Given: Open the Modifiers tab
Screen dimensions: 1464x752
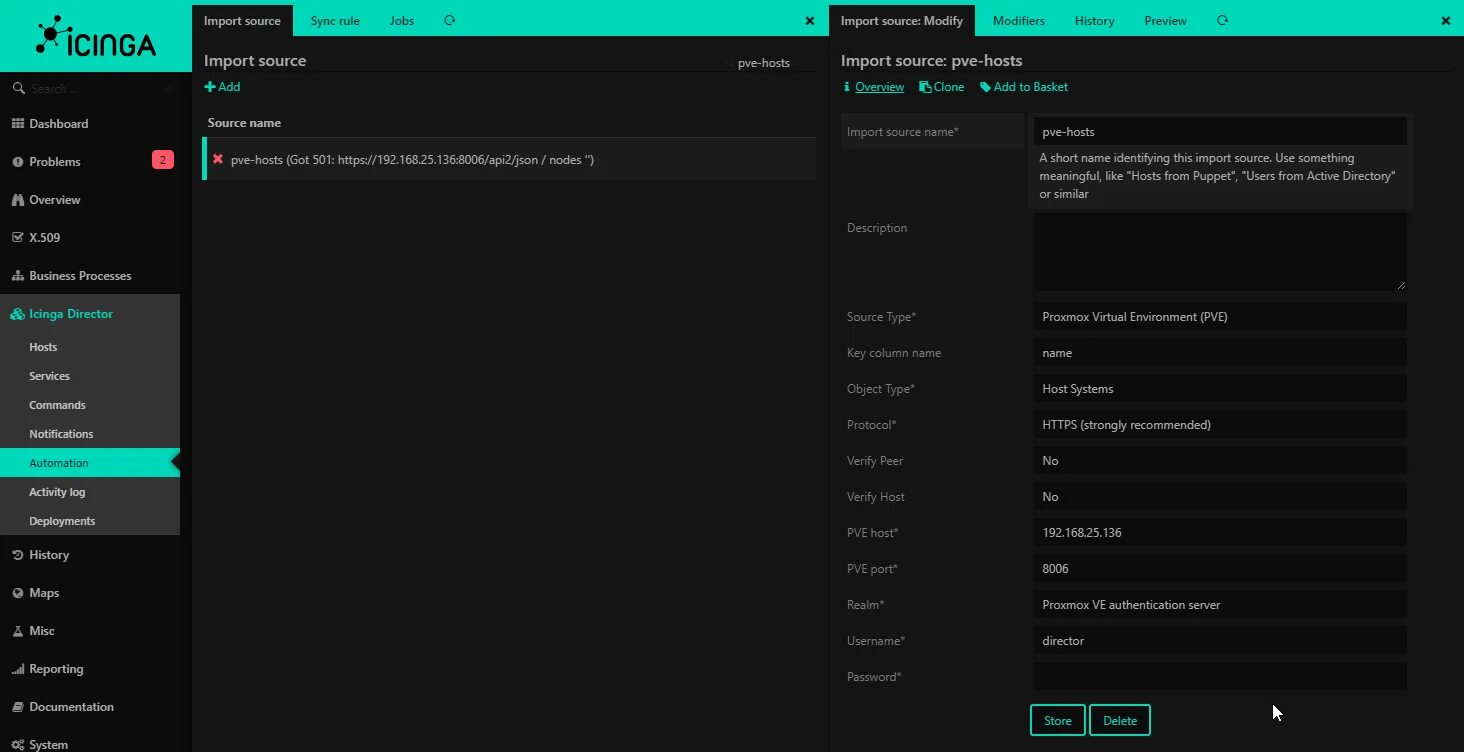Looking at the screenshot, I should point(1019,20).
